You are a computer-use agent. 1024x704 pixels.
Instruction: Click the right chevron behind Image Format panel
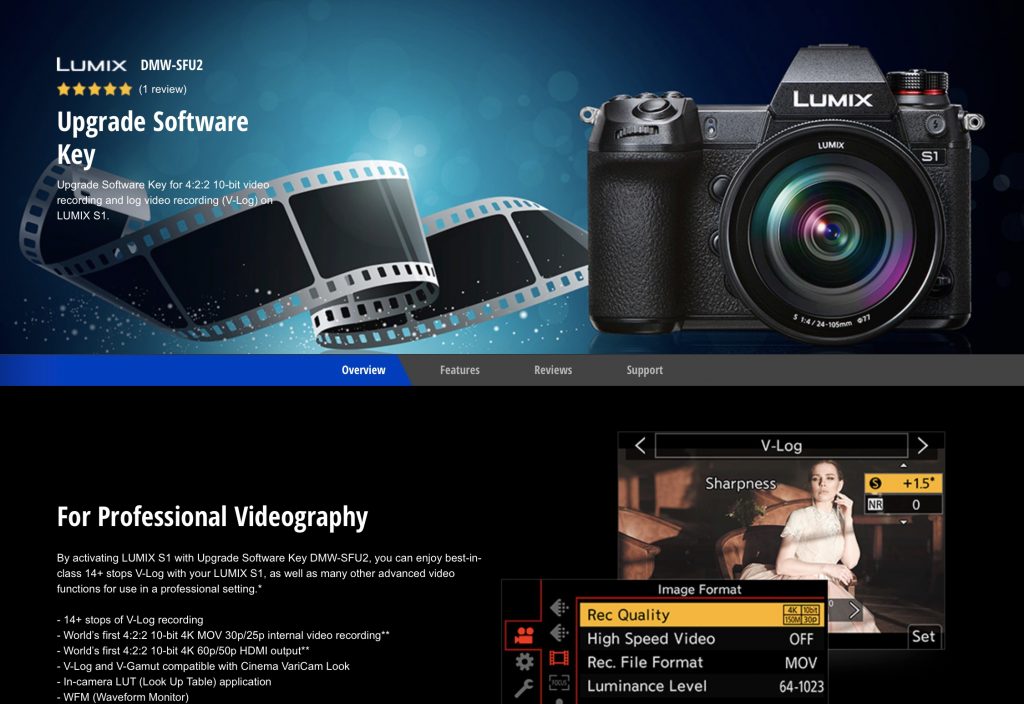pyautogui.click(x=854, y=611)
